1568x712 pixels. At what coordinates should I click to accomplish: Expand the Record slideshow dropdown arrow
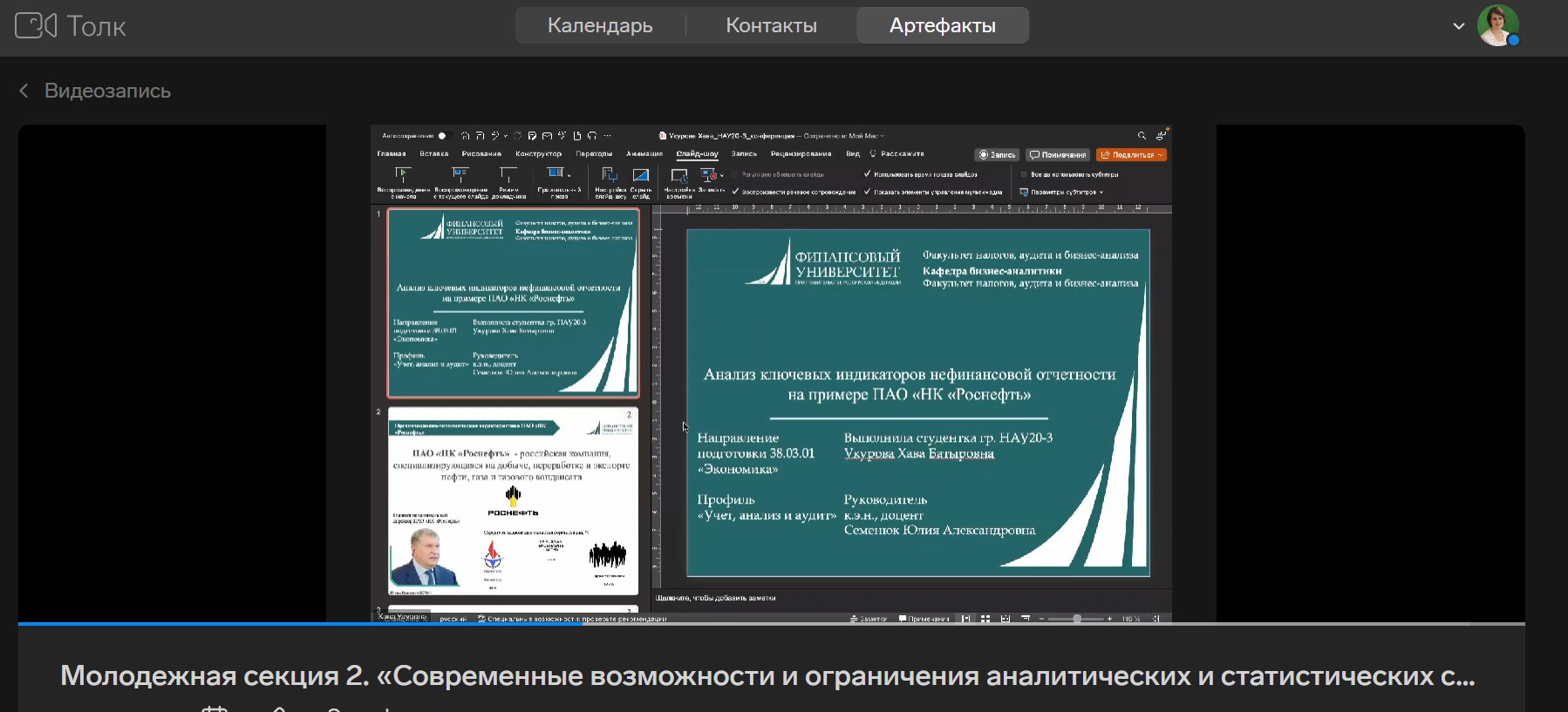722,175
